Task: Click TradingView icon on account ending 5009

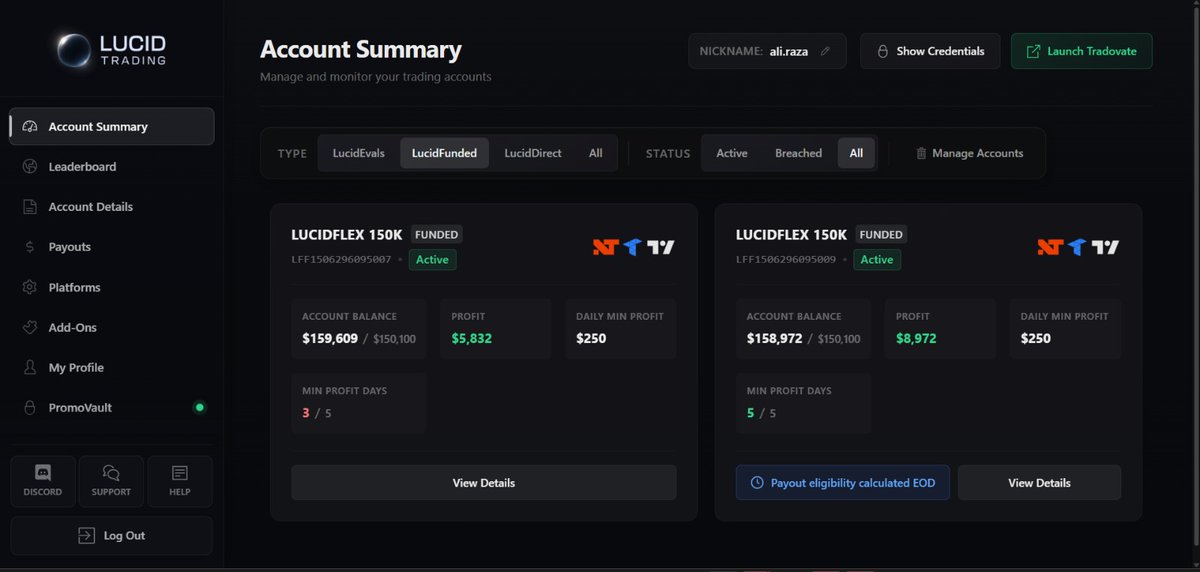Action: (x=1106, y=247)
